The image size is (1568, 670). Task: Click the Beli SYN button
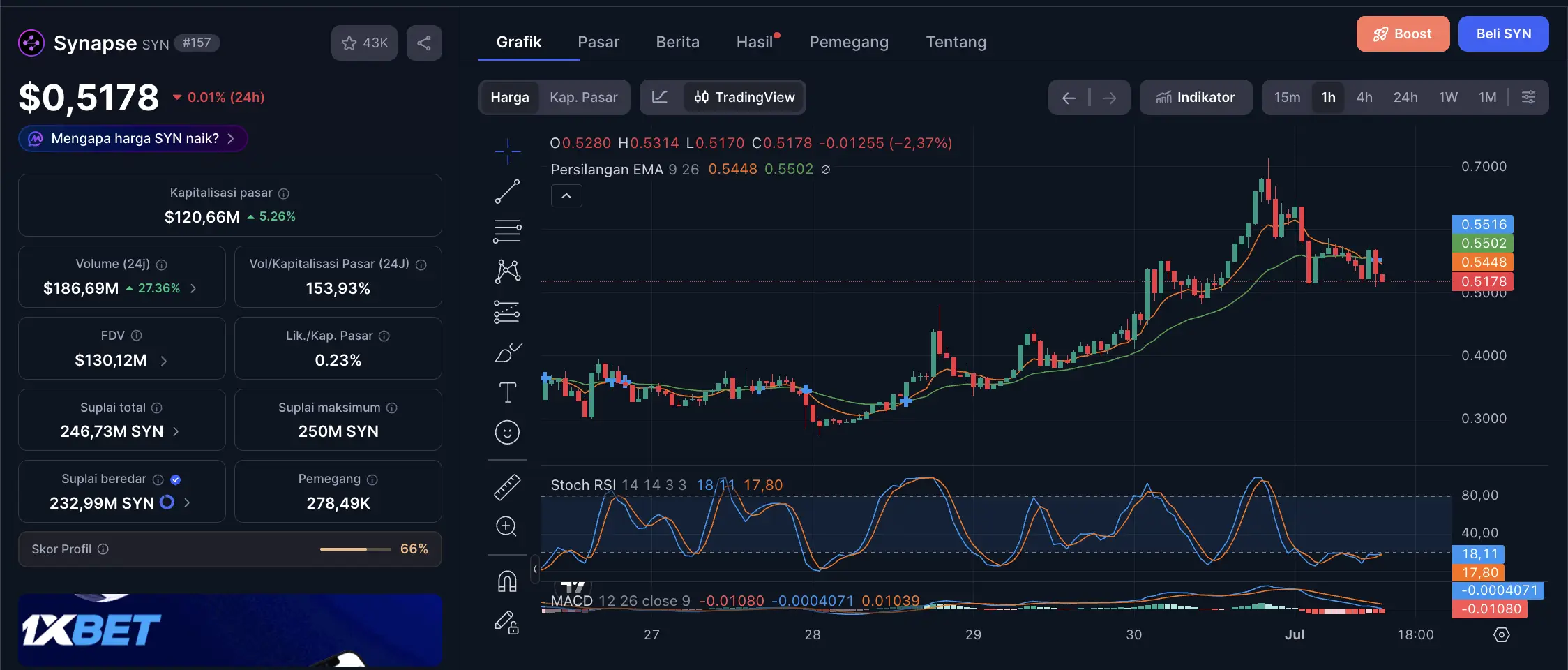pos(1504,33)
